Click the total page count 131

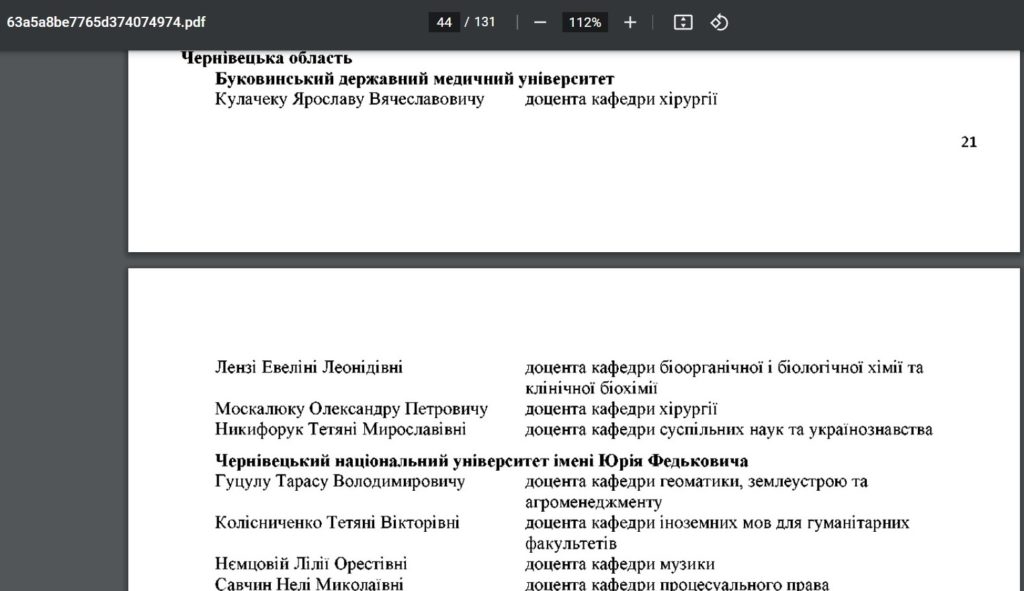485,22
